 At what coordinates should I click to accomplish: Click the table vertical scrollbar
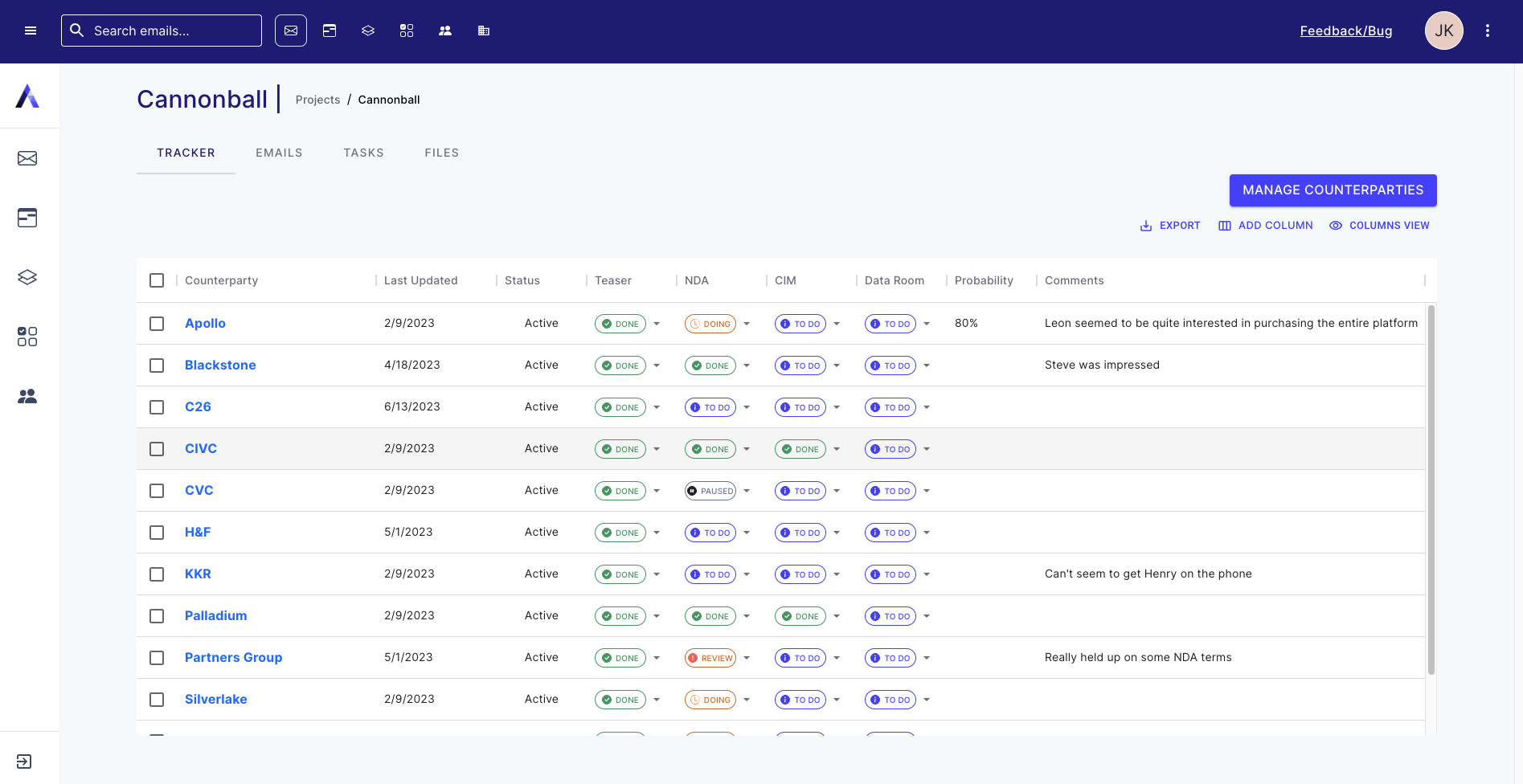pyautogui.click(x=1431, y=490)
